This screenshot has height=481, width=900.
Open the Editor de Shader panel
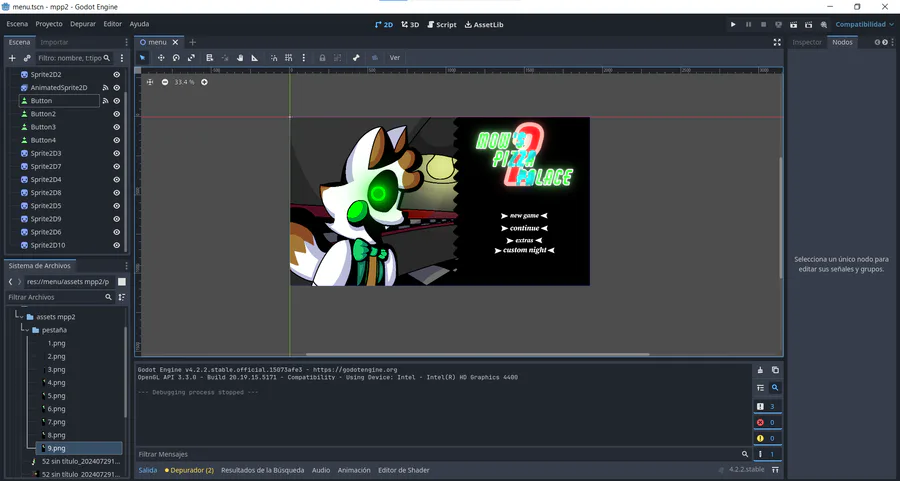(404, 470)
